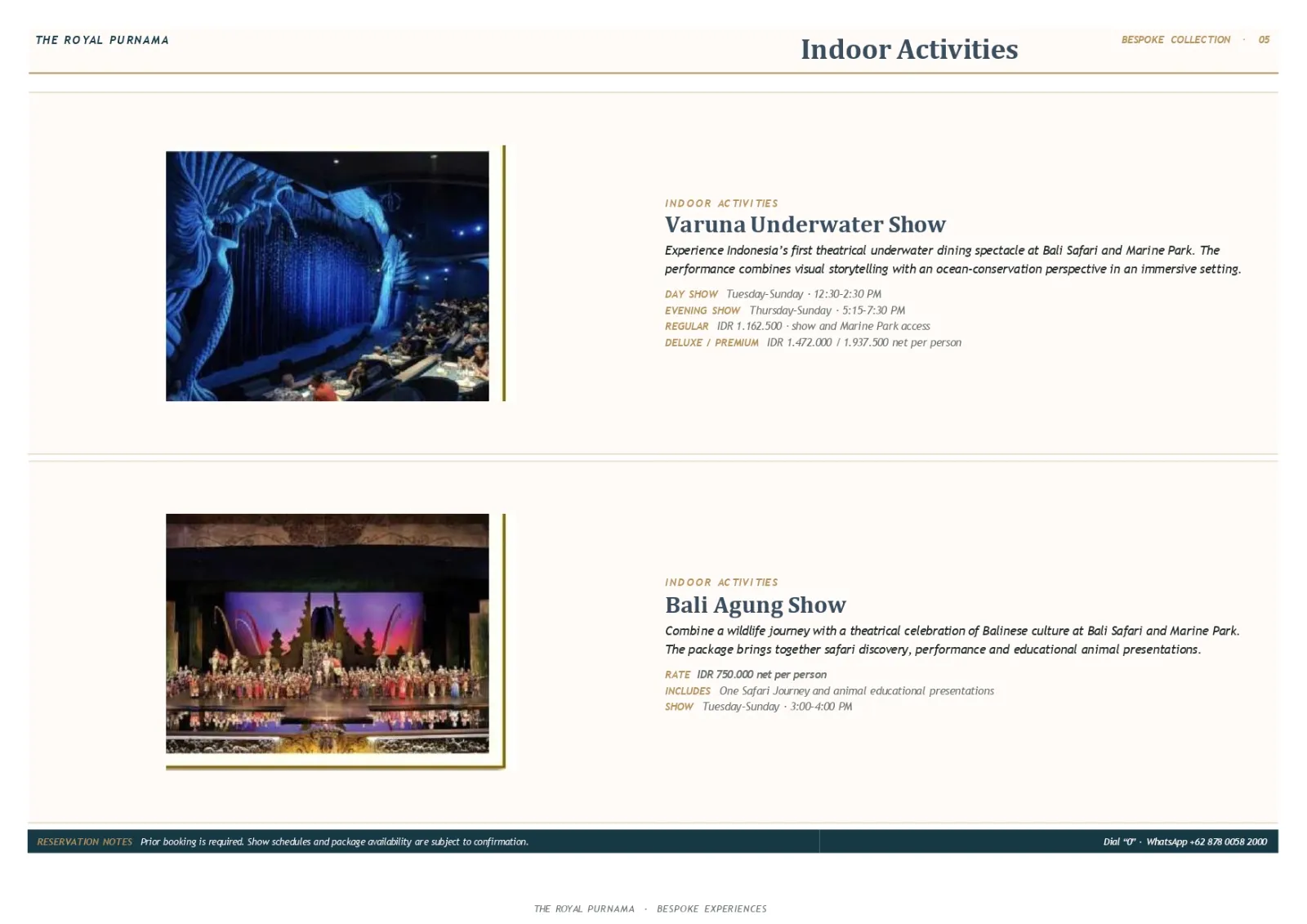Click the 'Indoor Activities' page title
This screenshot has width=1307, height=924.
[909, 50]
